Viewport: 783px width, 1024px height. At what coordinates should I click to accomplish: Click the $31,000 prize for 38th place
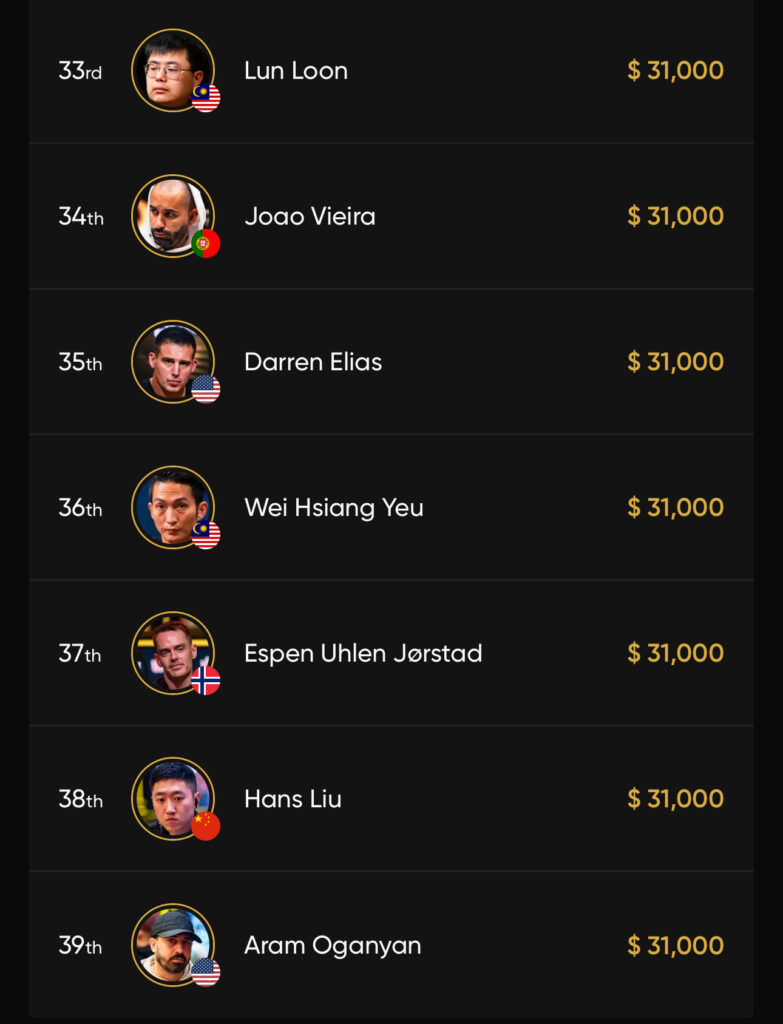pyautogui.click(x=675, y=799)
